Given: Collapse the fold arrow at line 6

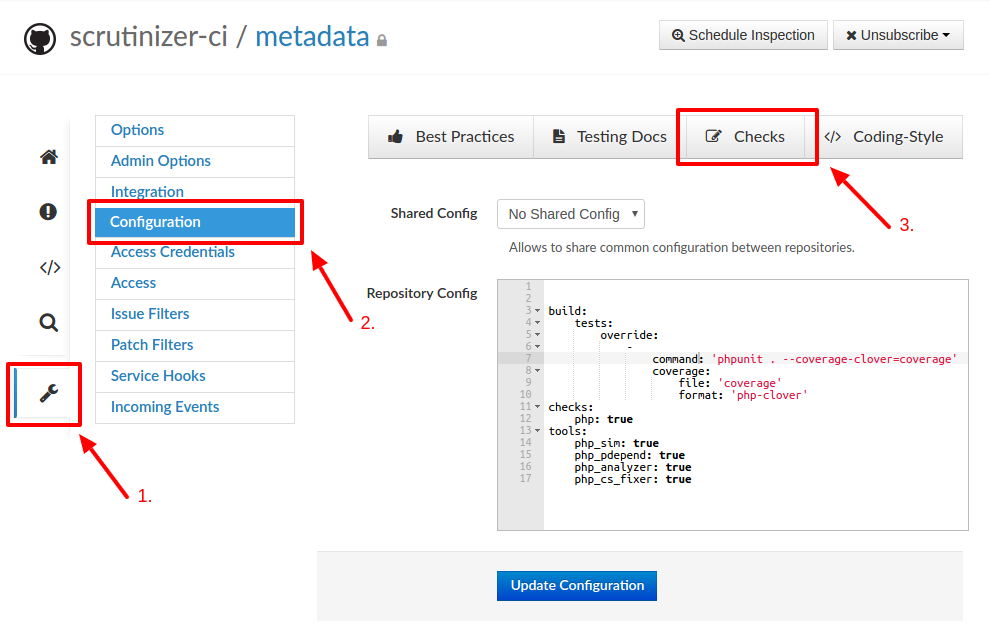Looking at the screenshot, I should click(537, 347).
